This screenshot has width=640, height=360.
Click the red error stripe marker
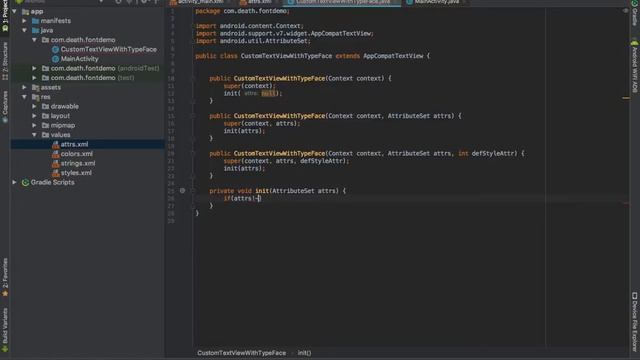pos(626,203)
